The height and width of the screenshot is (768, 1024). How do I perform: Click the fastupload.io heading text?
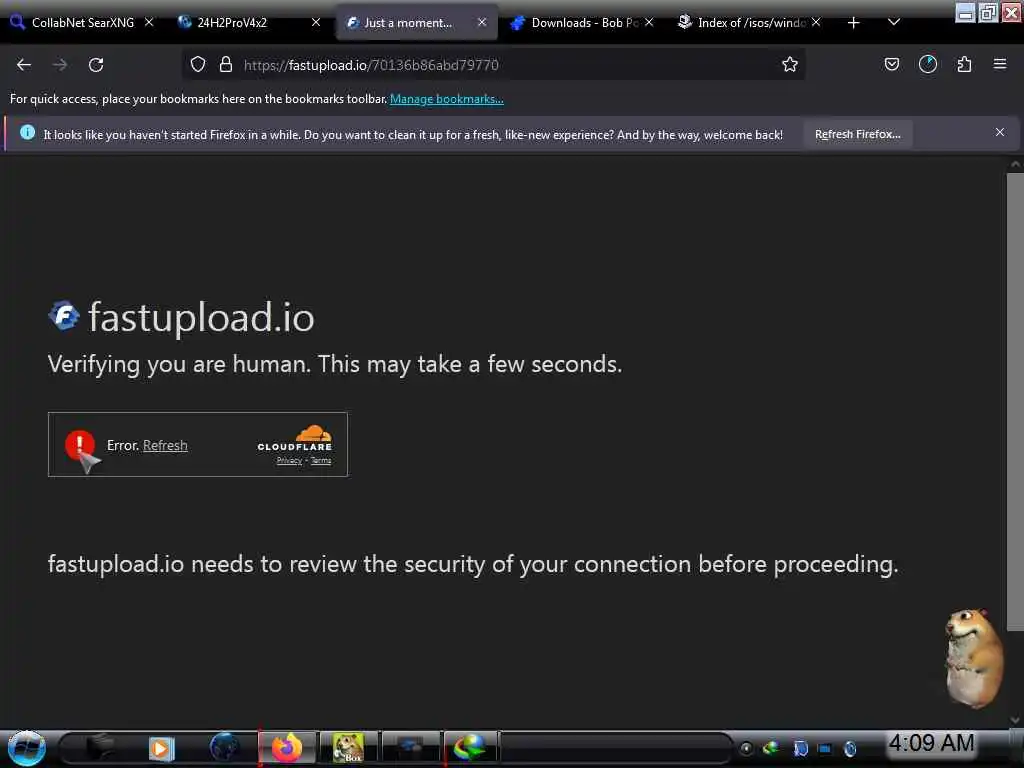(201, 317)
